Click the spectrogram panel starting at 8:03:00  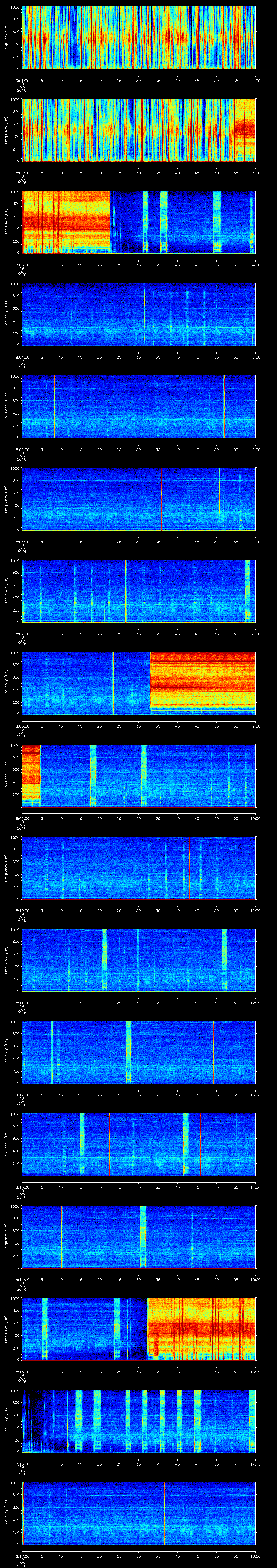click(x=139, y=222)
